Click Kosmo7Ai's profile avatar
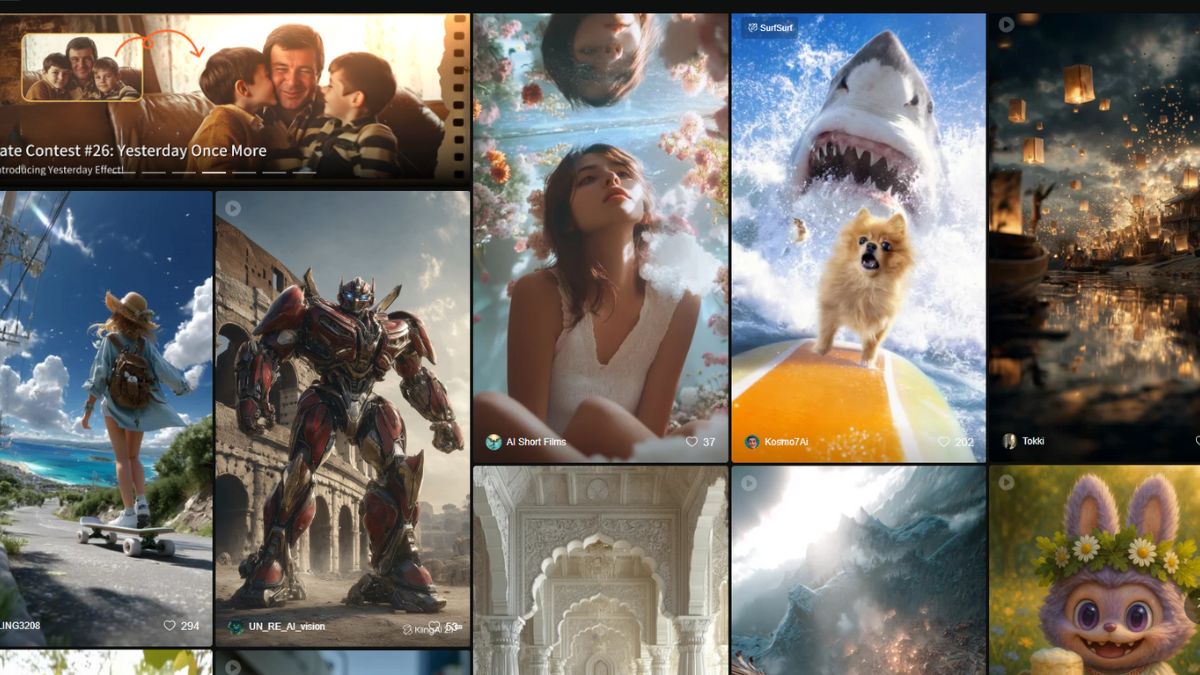The width and height of the screenshot is (1200, 675). 751,442
